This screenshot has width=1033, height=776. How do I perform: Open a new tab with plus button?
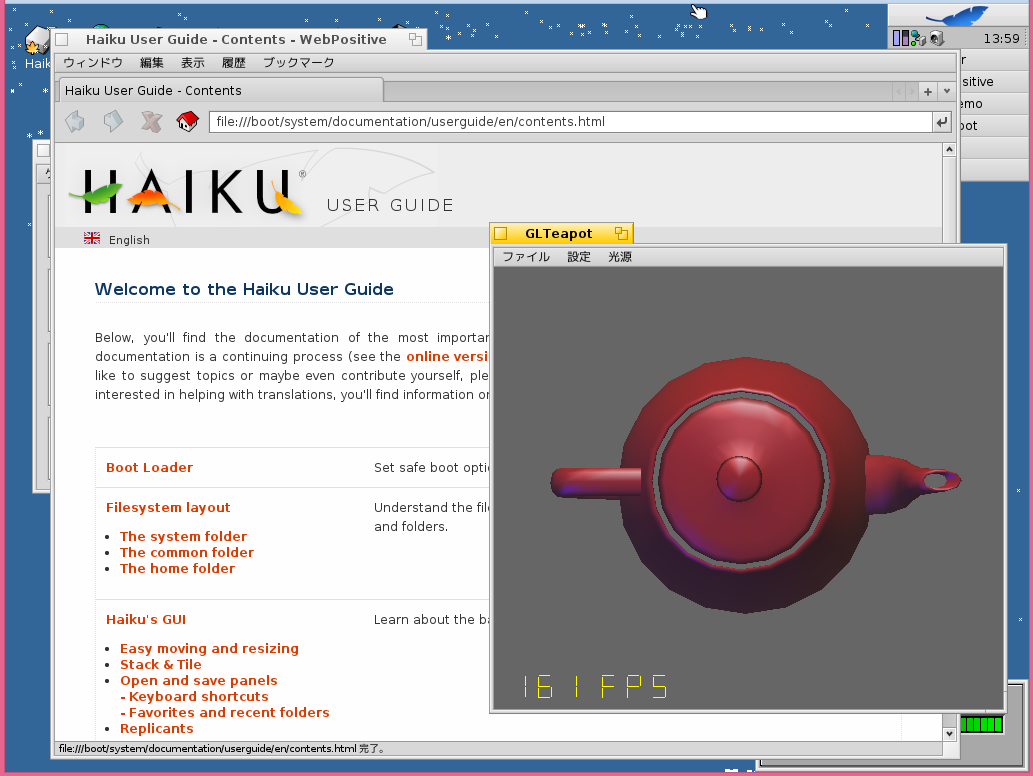pyautogui.click(x=928, y=91)
